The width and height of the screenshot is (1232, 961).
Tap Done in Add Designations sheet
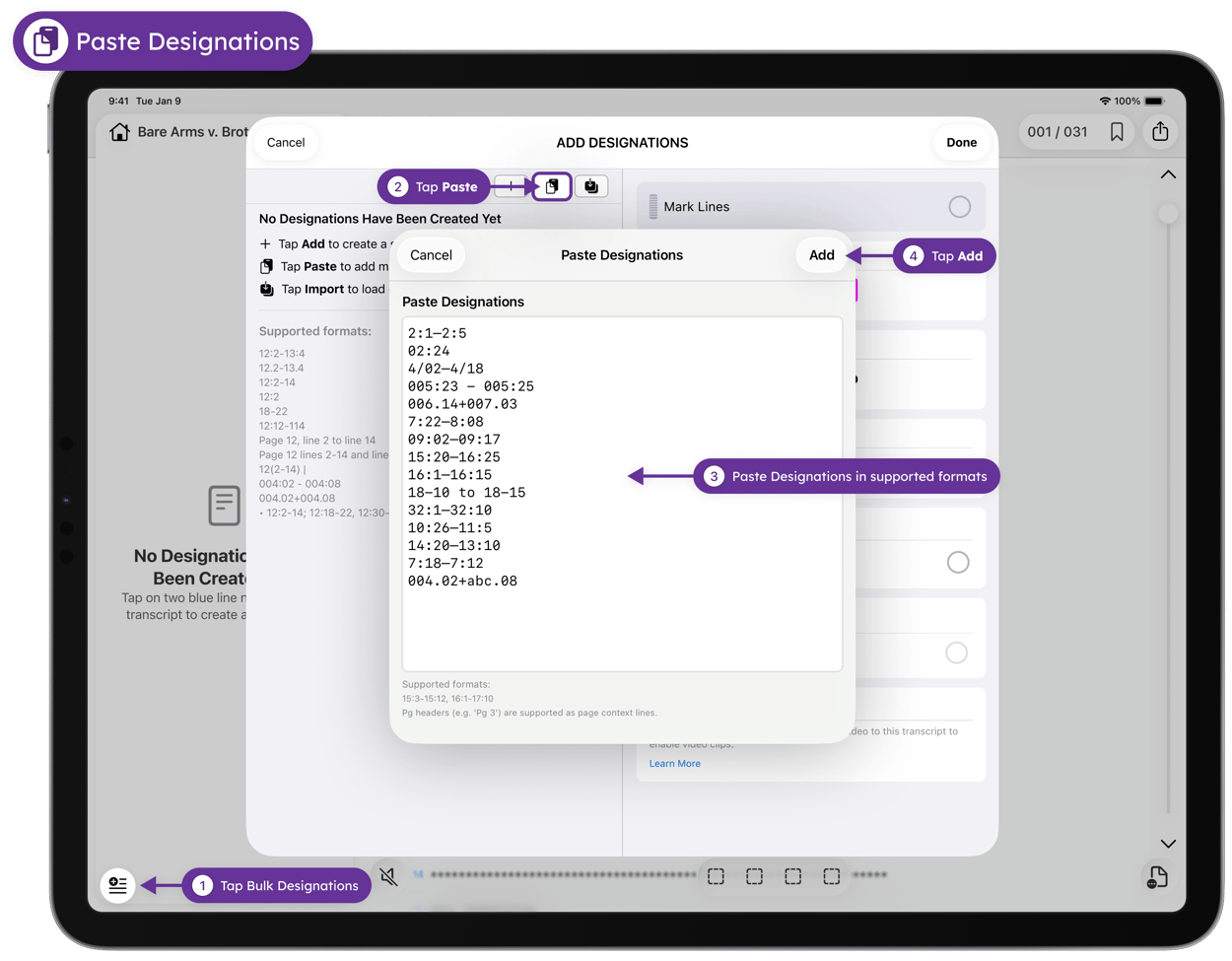pos(961,142)
